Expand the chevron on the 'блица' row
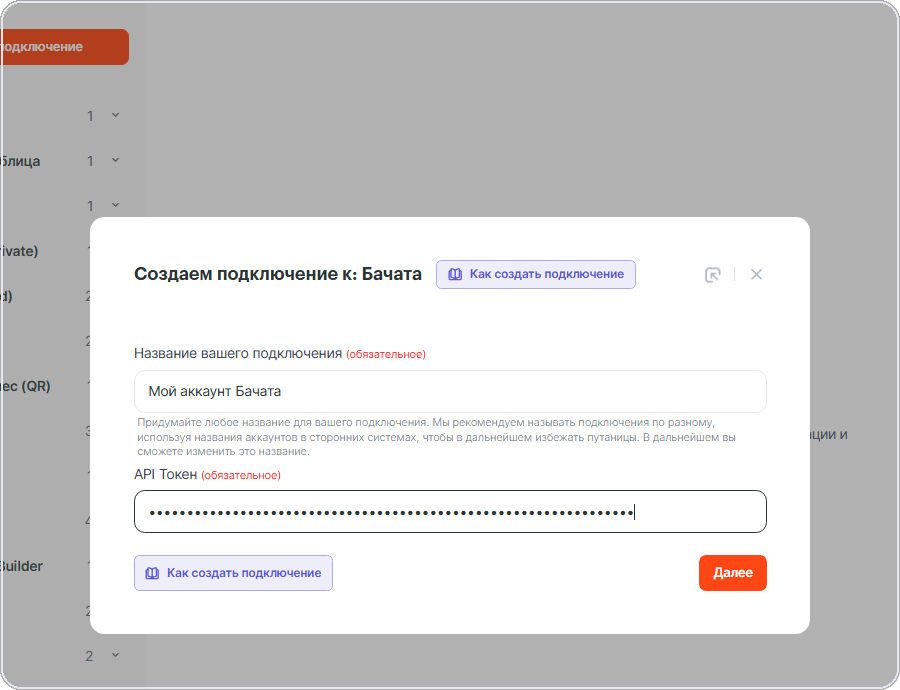900x690 pixels. pyautogui.click(x=115, y=160)
